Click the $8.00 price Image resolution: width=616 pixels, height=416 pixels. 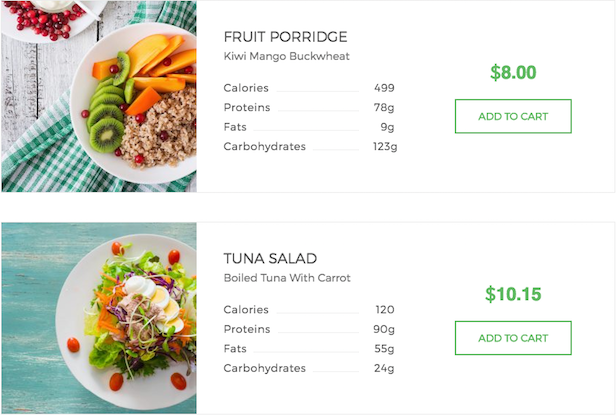(x=513, y=72)
